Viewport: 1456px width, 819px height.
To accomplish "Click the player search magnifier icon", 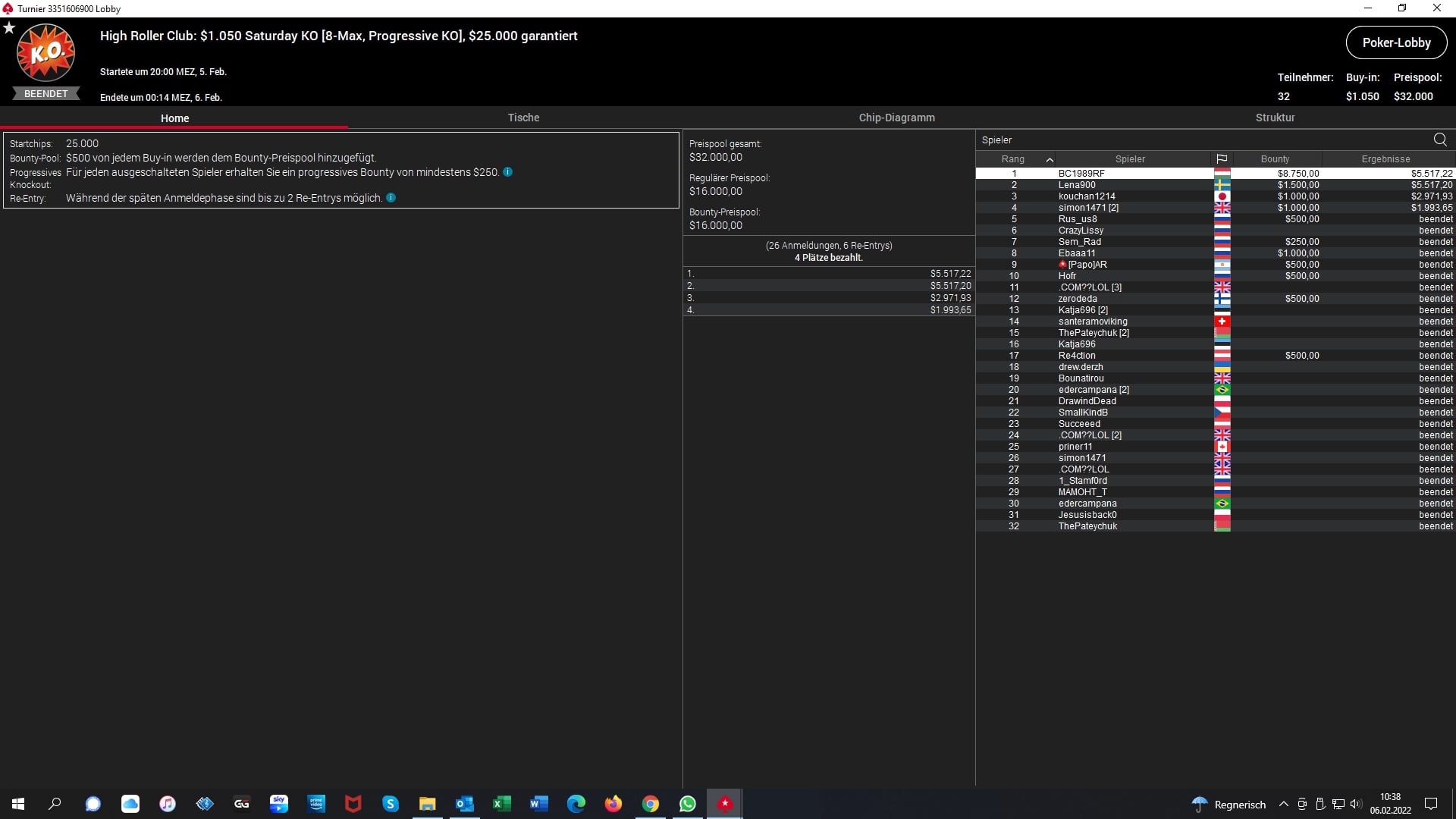I will coord(1439,140).
